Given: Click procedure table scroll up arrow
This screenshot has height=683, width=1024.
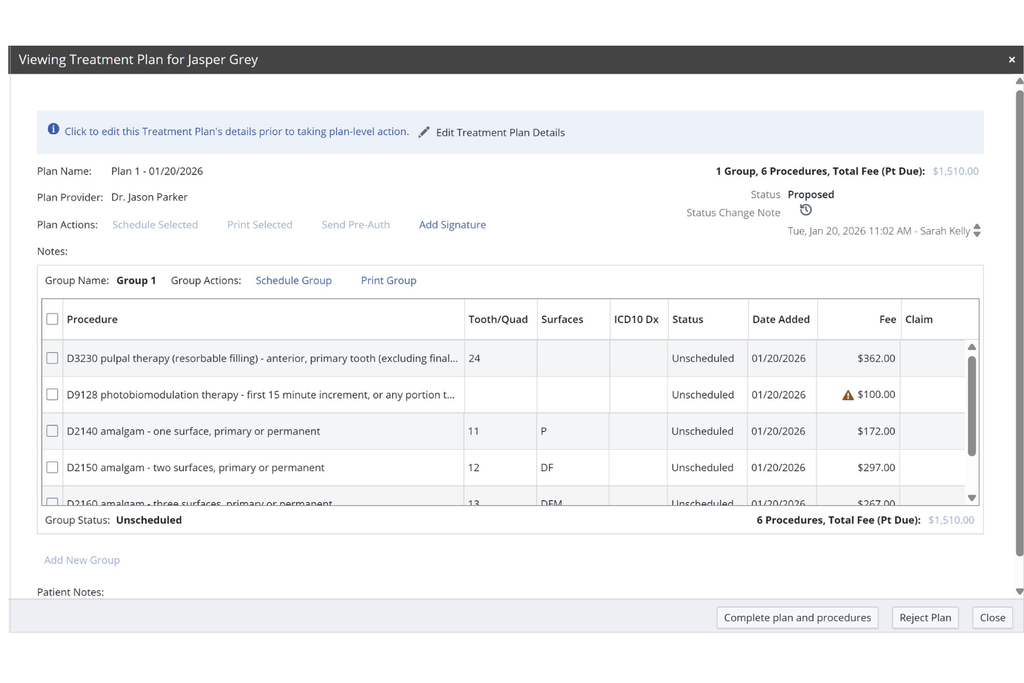Looking at the screenshot, I should point(972,347).
